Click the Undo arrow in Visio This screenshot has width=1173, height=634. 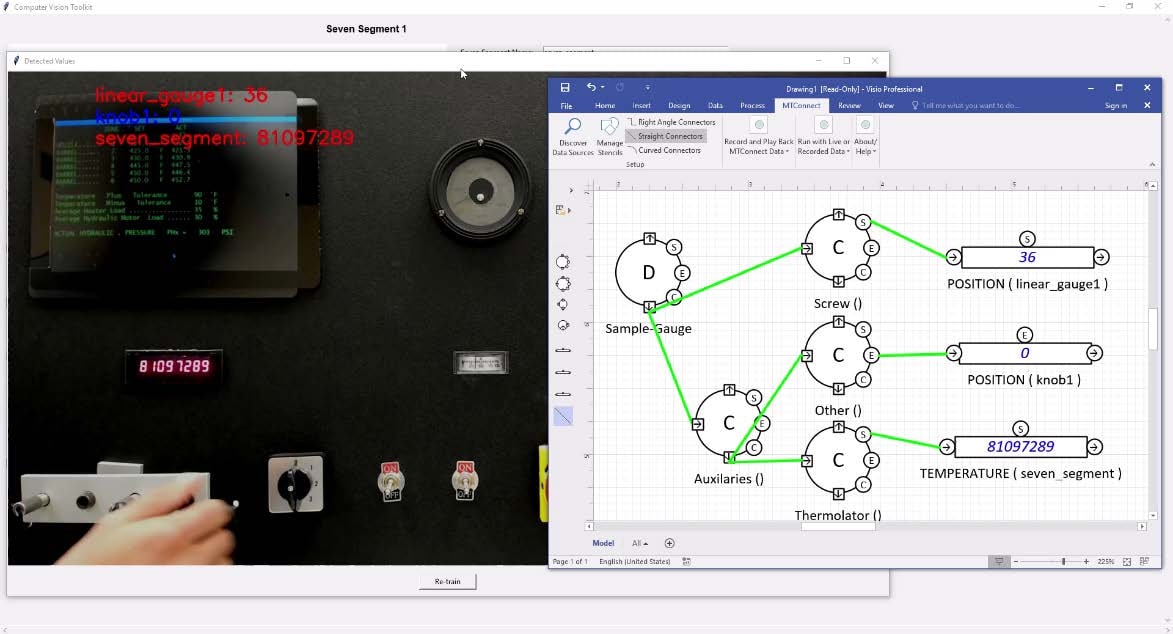[x=591, y=88]
